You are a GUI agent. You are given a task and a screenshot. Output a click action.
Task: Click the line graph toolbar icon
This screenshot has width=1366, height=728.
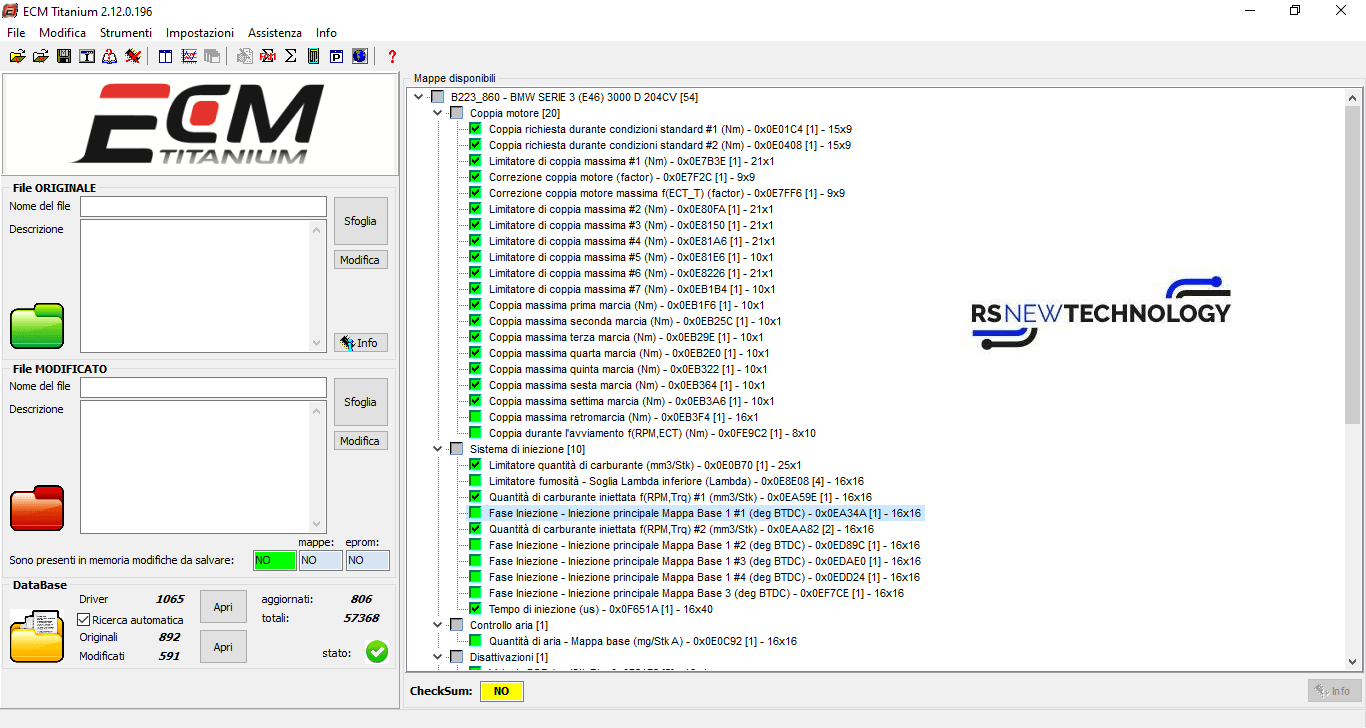(x=188, y=56)
